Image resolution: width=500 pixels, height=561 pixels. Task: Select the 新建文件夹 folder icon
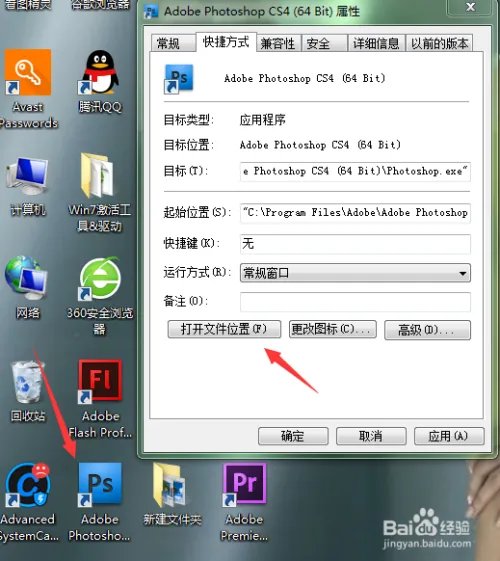point(171,485)
